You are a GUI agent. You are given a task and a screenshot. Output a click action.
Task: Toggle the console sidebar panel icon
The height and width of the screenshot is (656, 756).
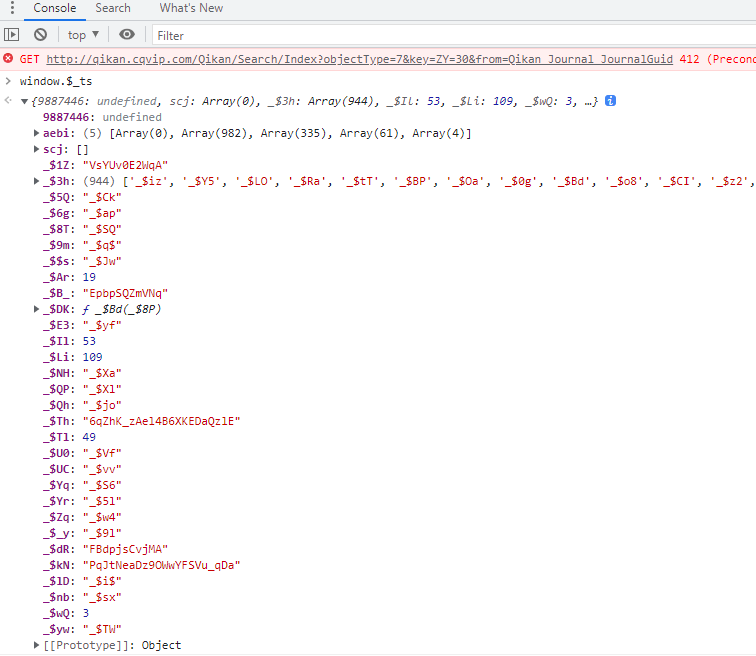coord(12,35)
